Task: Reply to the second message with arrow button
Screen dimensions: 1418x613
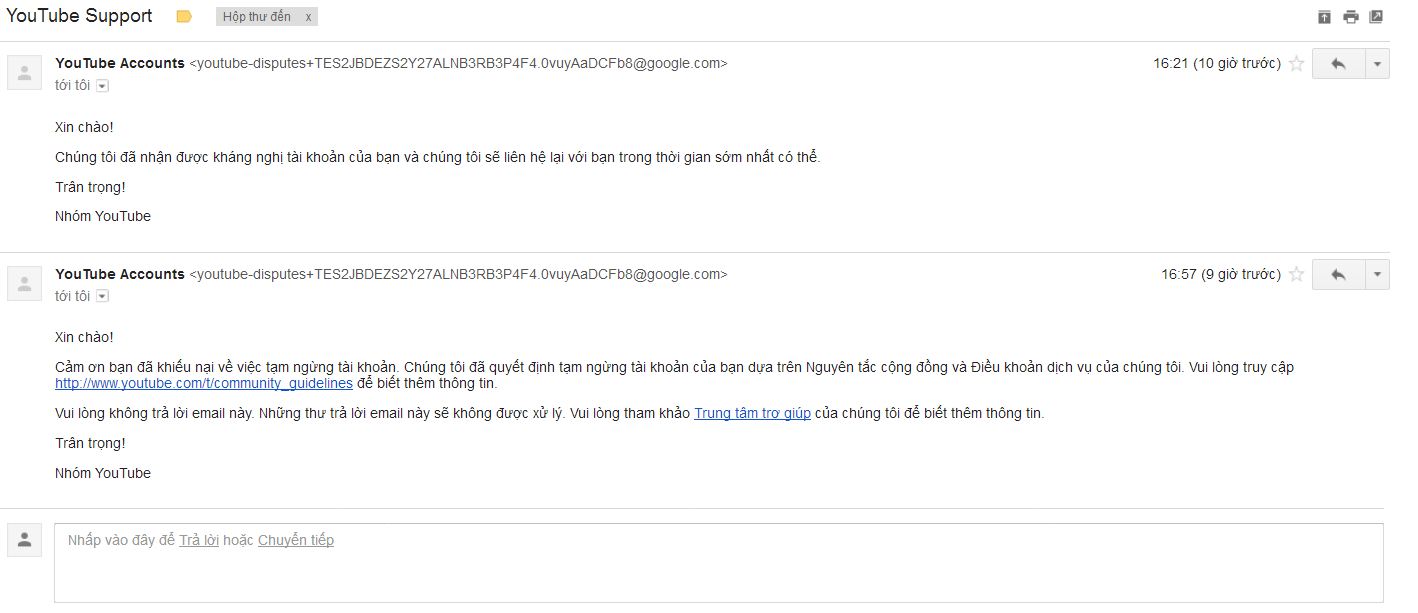Action: coord(1338,275)
